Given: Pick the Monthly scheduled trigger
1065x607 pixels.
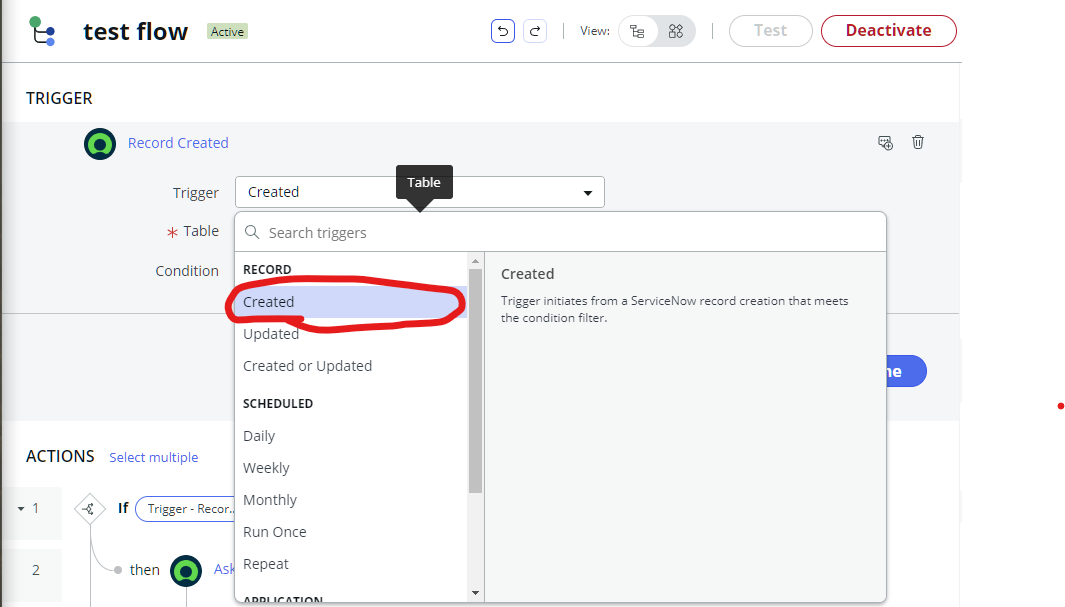Looking at the screenshot, I should (350, 500).
